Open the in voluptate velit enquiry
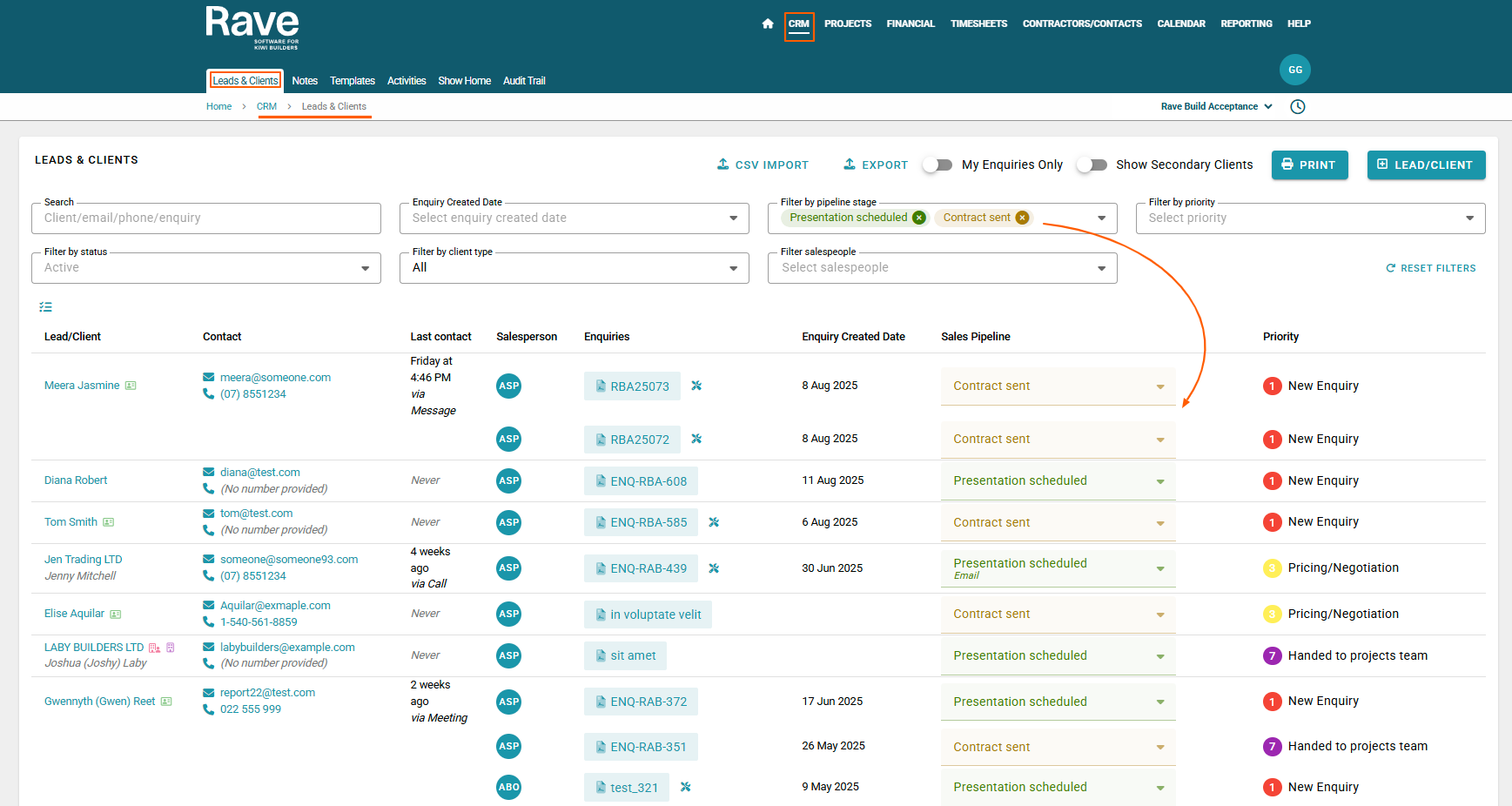Screen dimensions: 1512x806 click(648, 615)
